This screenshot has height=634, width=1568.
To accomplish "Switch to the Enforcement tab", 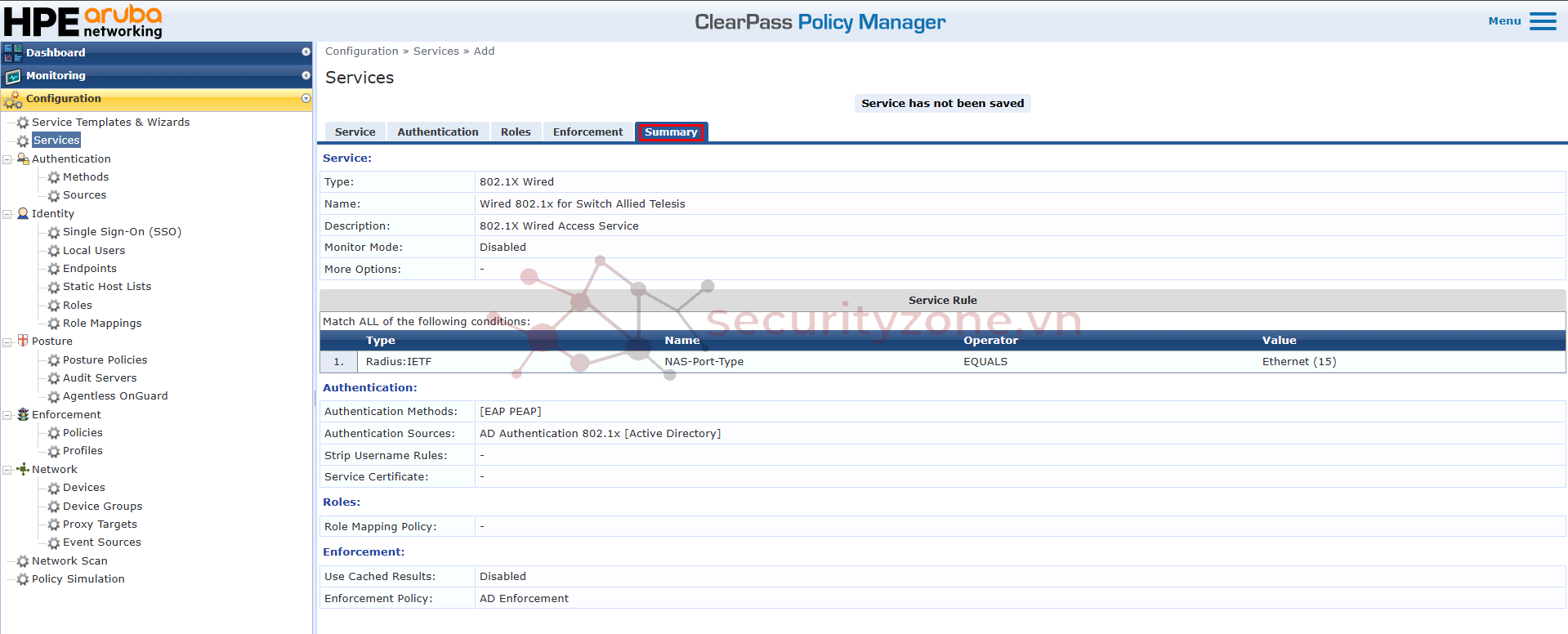I will [587, 132].
